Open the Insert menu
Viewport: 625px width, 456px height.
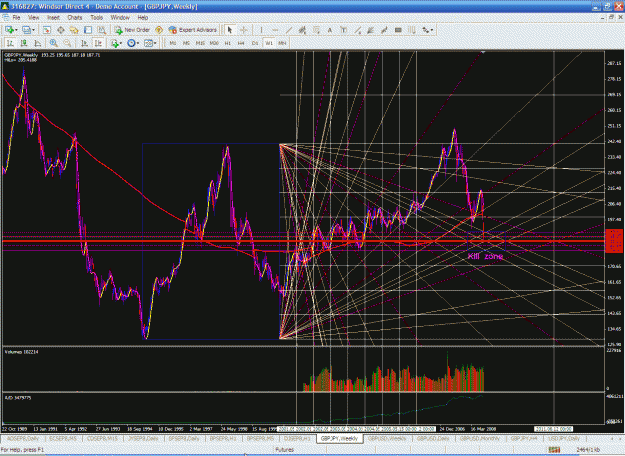(53, 18)
